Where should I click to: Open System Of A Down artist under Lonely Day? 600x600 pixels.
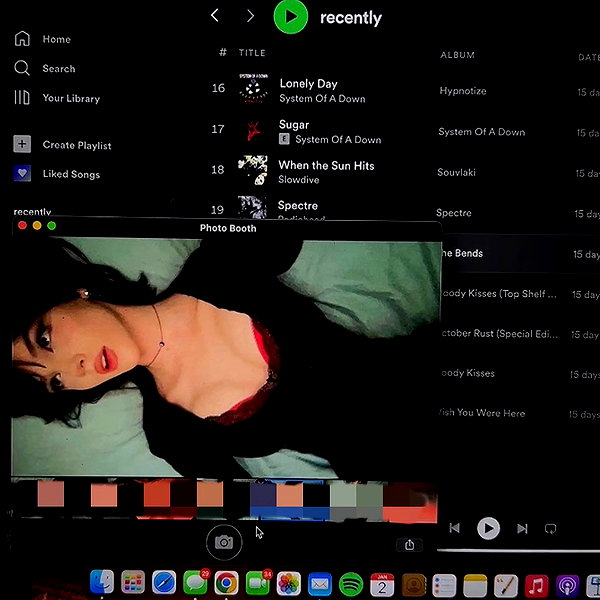coord(322,99)
